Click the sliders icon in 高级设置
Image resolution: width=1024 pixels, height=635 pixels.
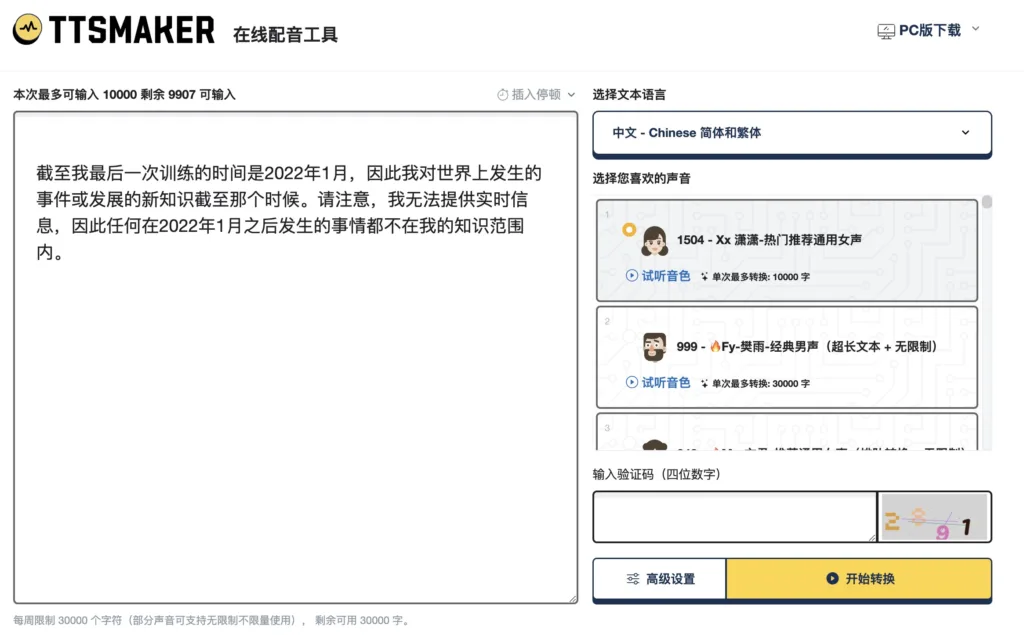pos(633,579)
